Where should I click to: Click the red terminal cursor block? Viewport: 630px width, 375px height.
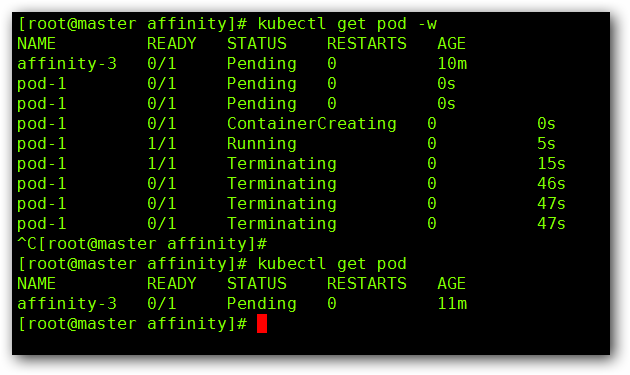coord(262,324)
